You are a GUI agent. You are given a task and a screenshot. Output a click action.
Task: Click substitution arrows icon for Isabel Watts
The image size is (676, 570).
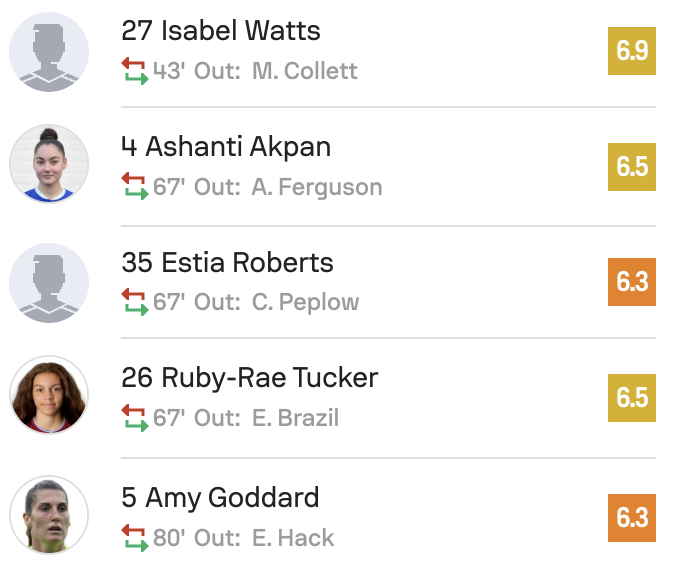(x=134, y=71)
